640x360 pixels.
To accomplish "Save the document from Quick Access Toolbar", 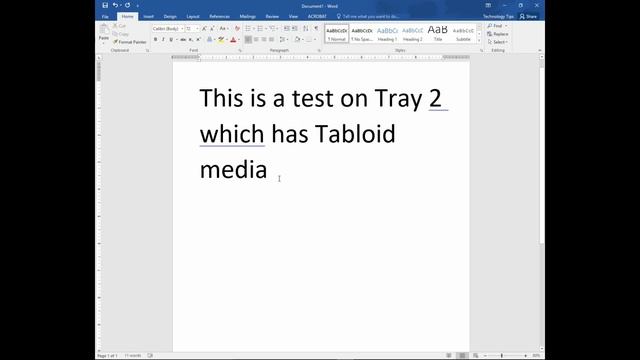I will 105,5.
